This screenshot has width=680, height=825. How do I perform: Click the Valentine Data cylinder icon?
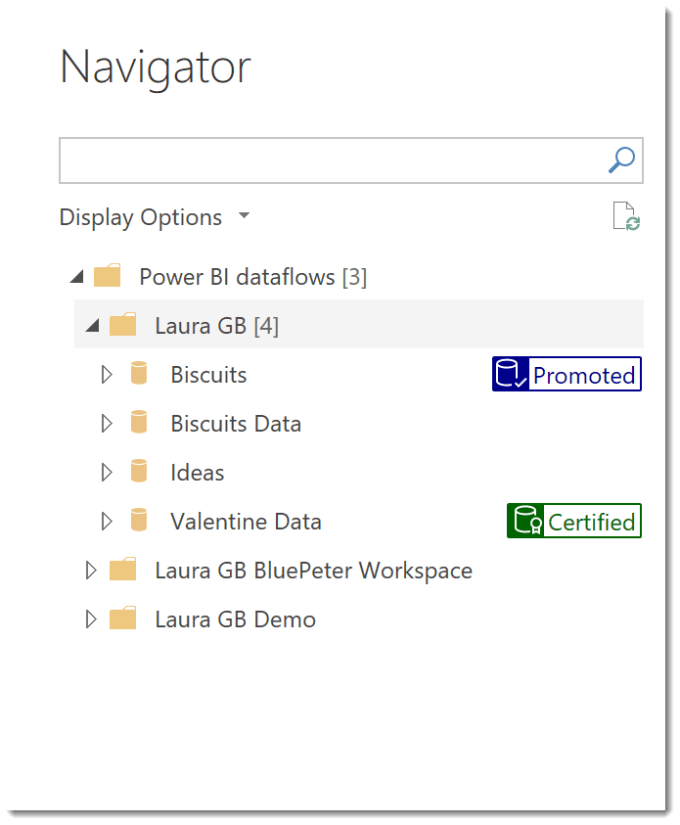[x=139, y=520]
